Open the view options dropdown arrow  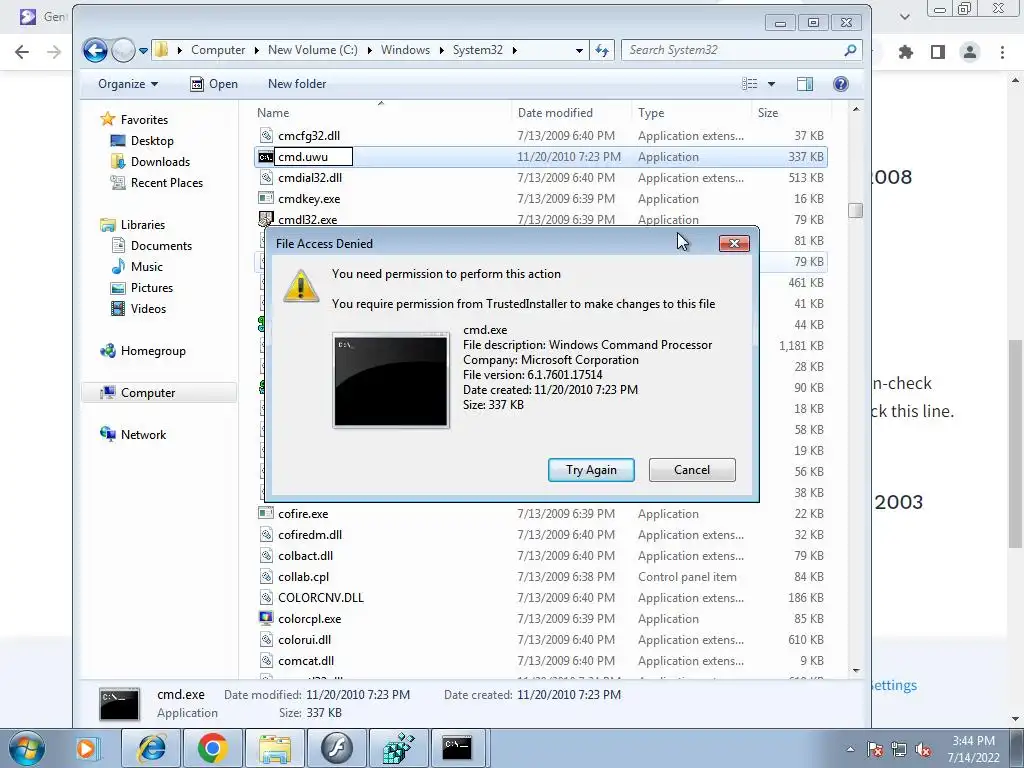771,84
